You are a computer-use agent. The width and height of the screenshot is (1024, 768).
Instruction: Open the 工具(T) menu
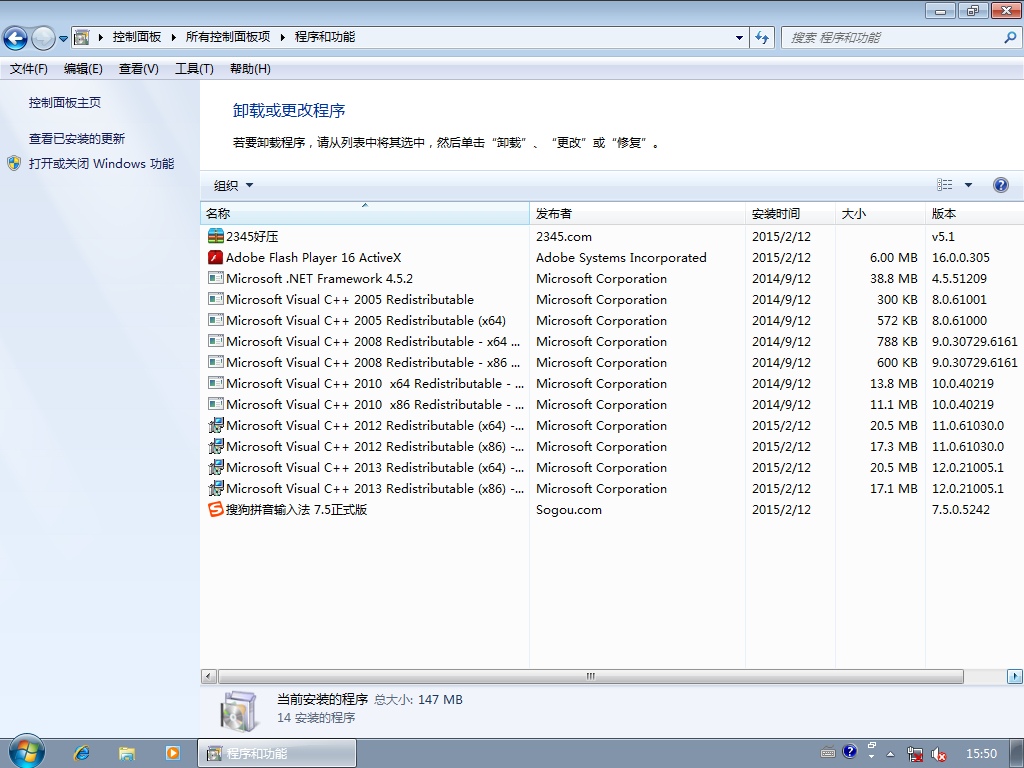pos(194,69)
